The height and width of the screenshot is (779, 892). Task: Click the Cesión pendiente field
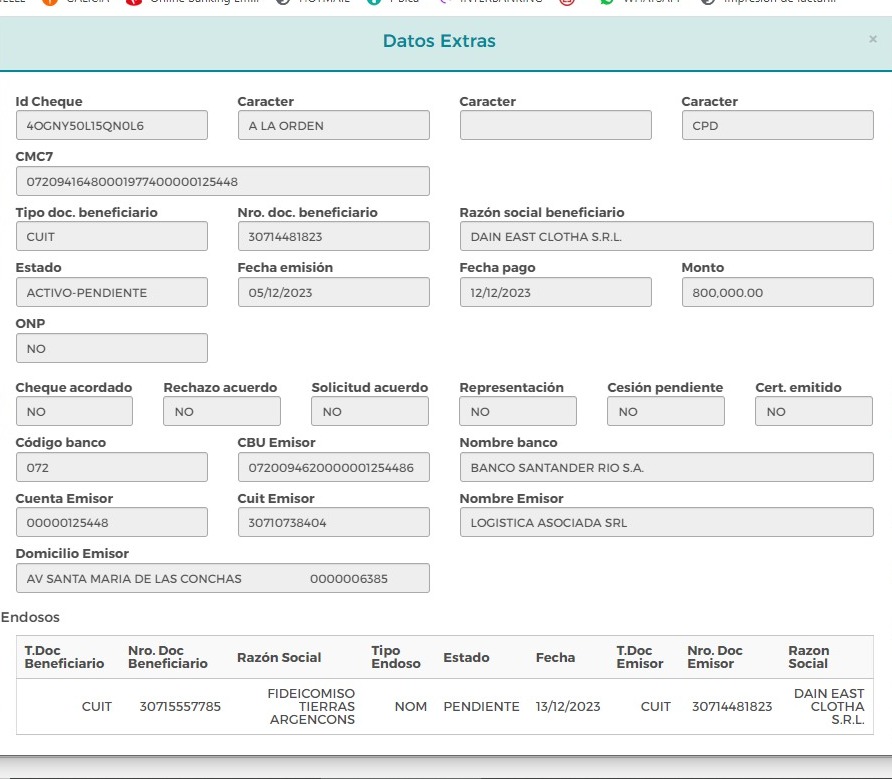pyautogui.click(x=666, y=411)
